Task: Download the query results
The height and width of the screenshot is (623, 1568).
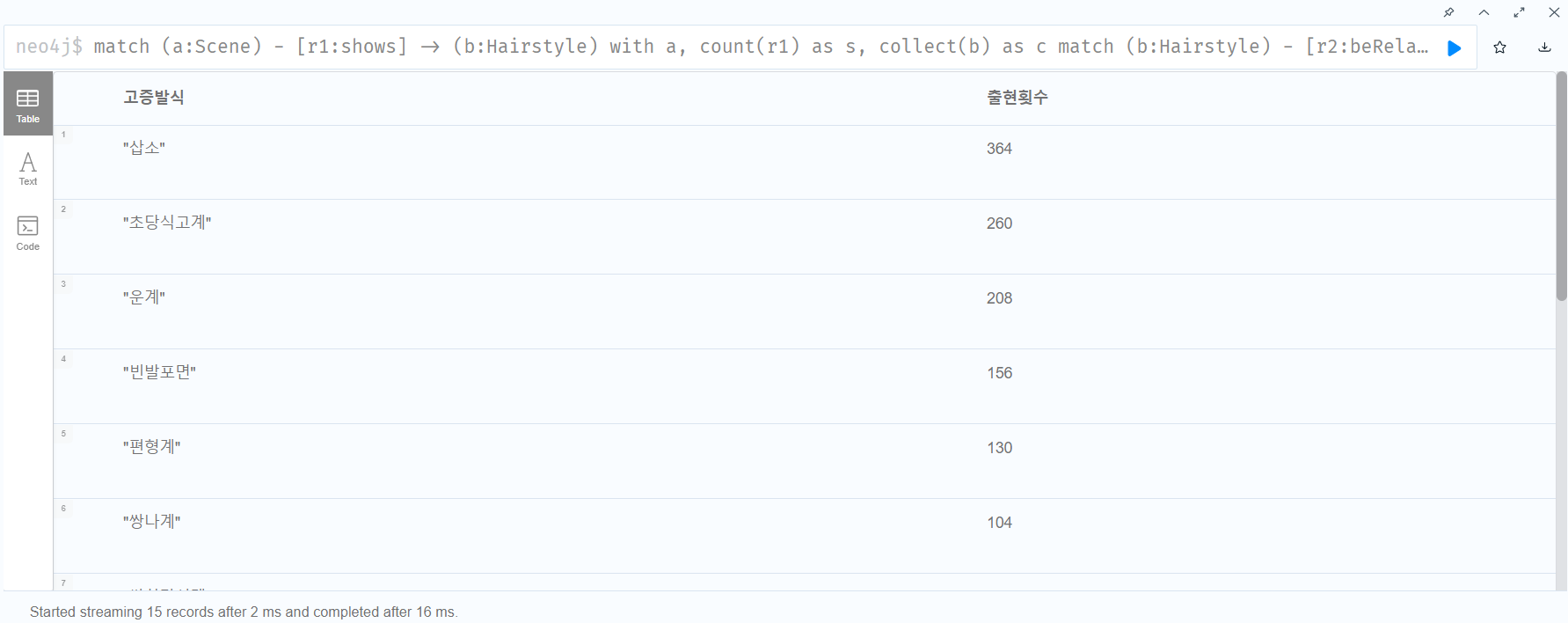Action: click(x=1544, y=48)
